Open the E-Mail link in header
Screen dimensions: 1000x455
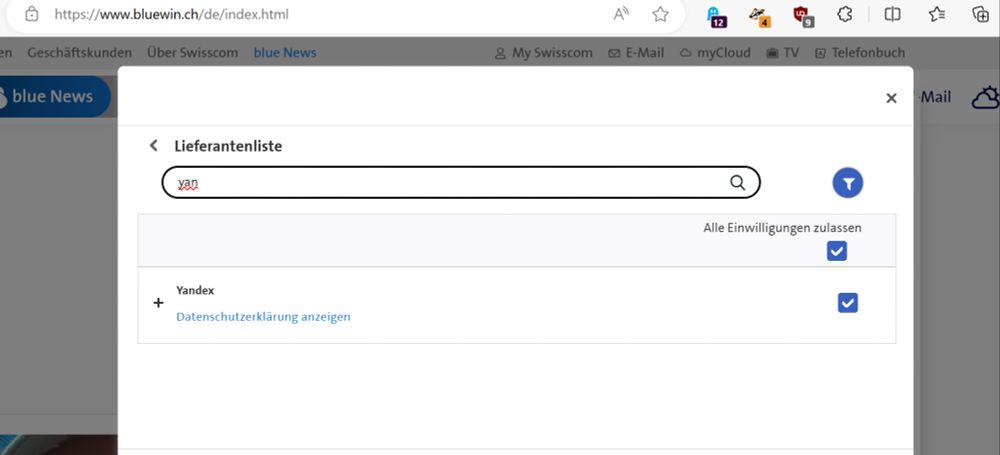[636, 53]
